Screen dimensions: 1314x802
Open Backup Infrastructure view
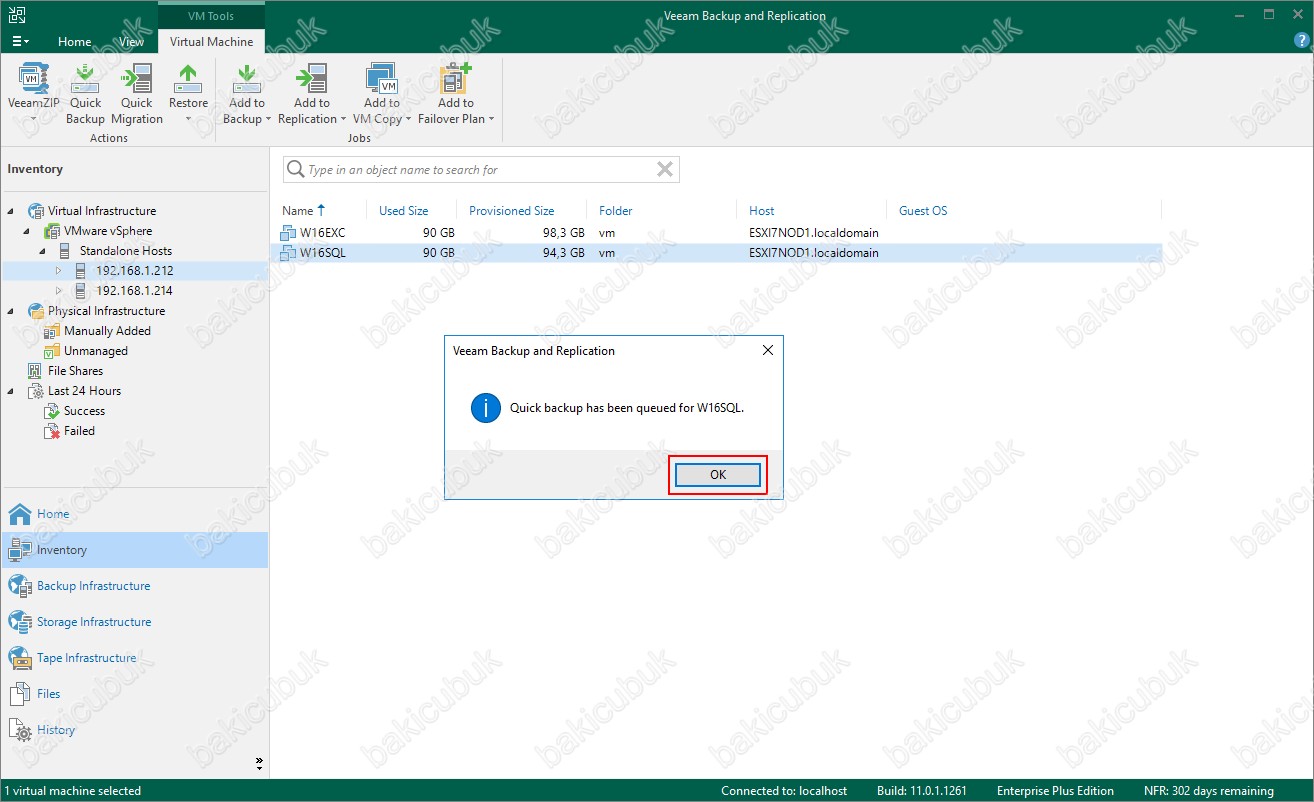click(x=134, y=586)
